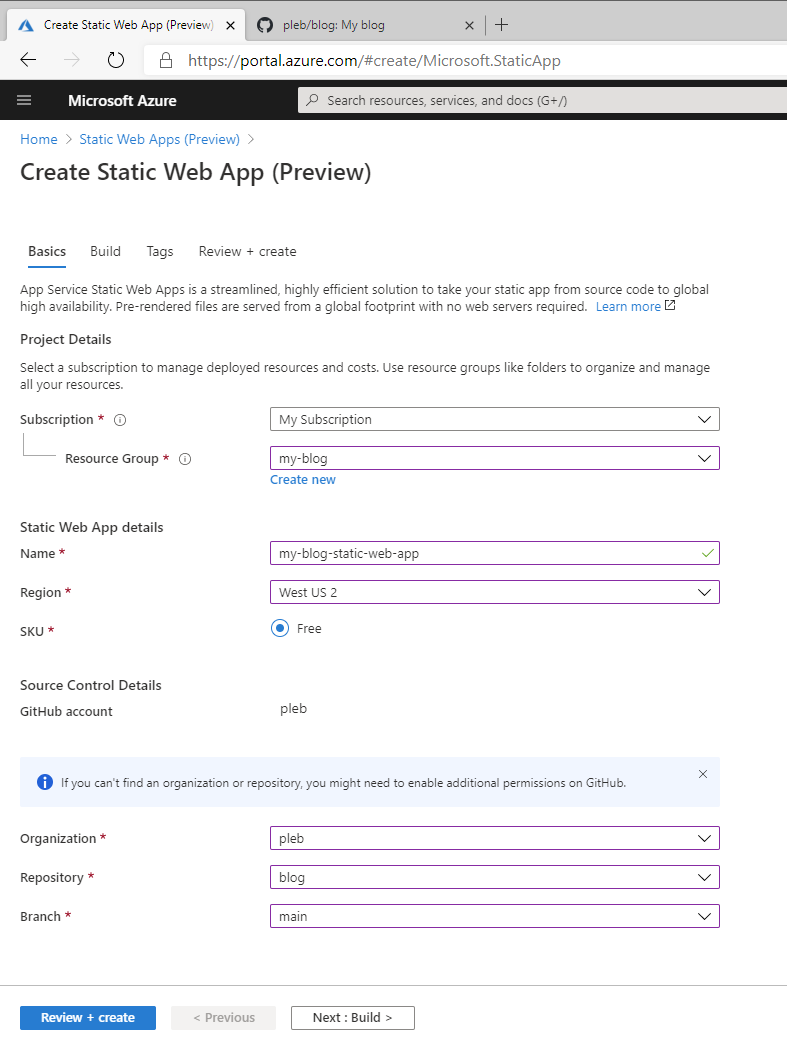Switch to the Build tab
787x1046 pixels.
105,251
